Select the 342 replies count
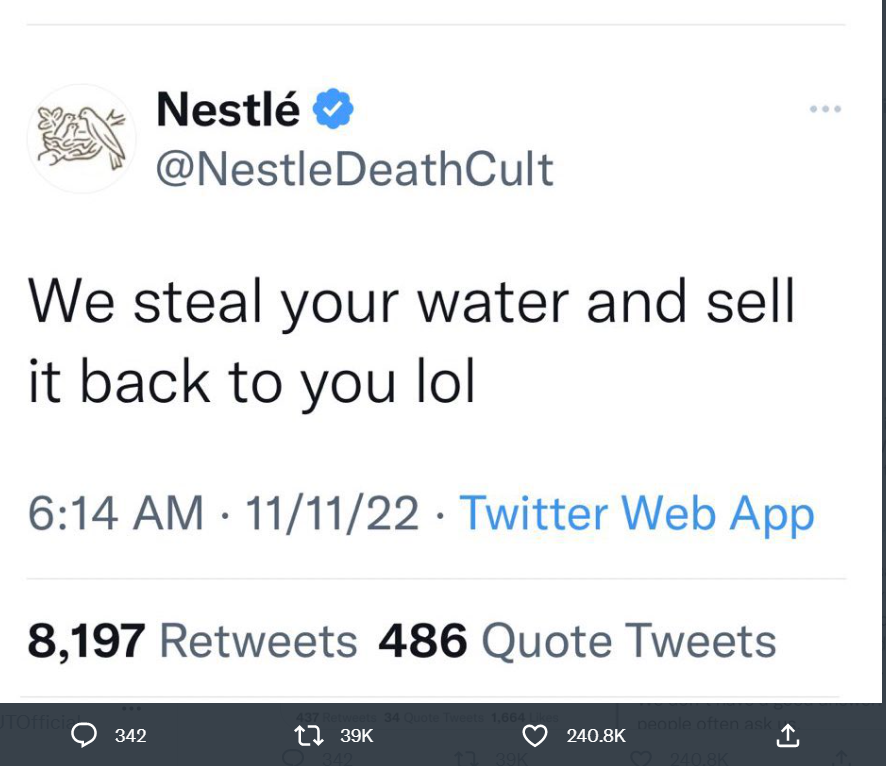Screen dimensions: 886x766 [x=131, y=735]
